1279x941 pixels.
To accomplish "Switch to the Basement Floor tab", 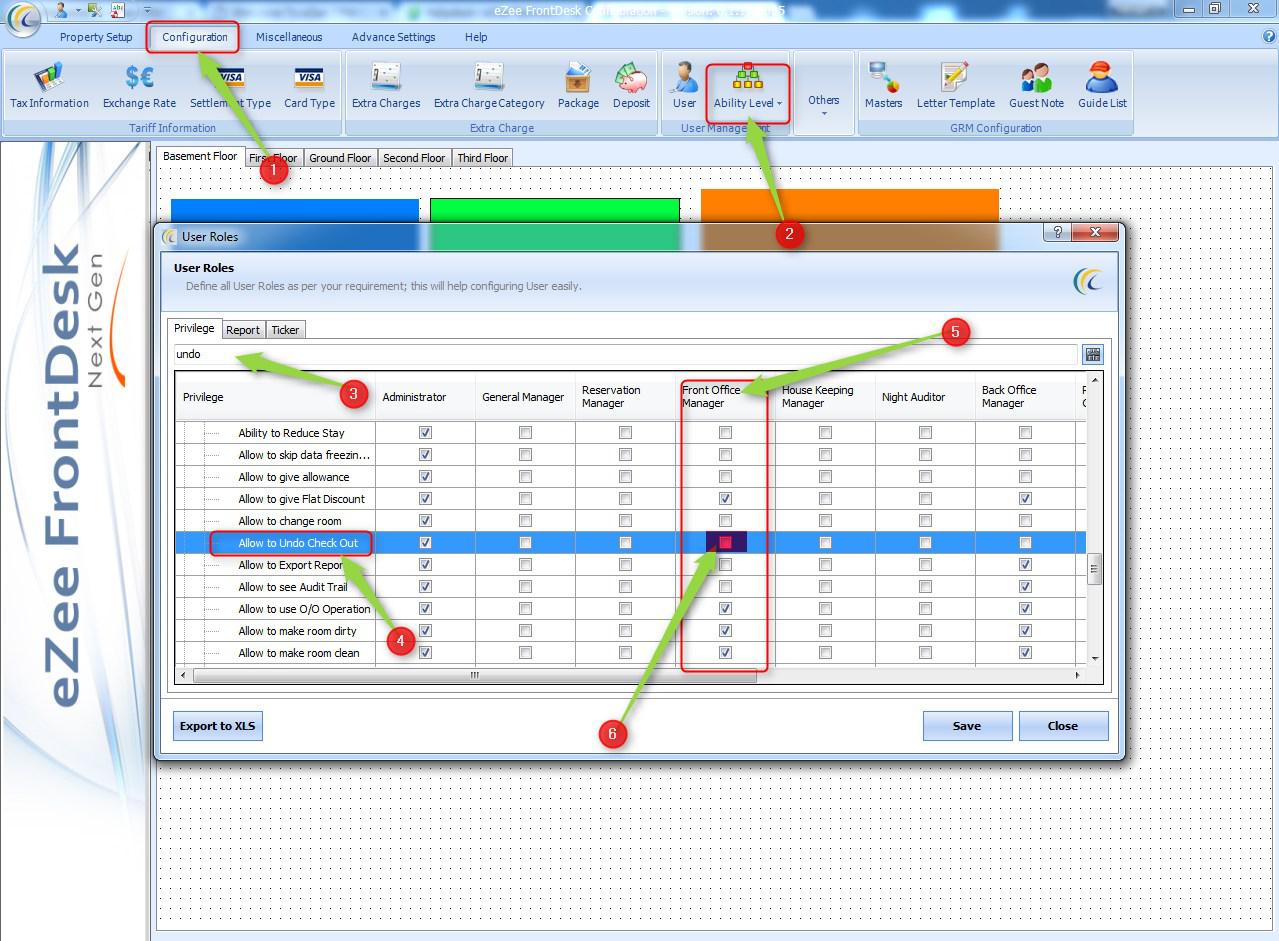I will coord(200,156).
